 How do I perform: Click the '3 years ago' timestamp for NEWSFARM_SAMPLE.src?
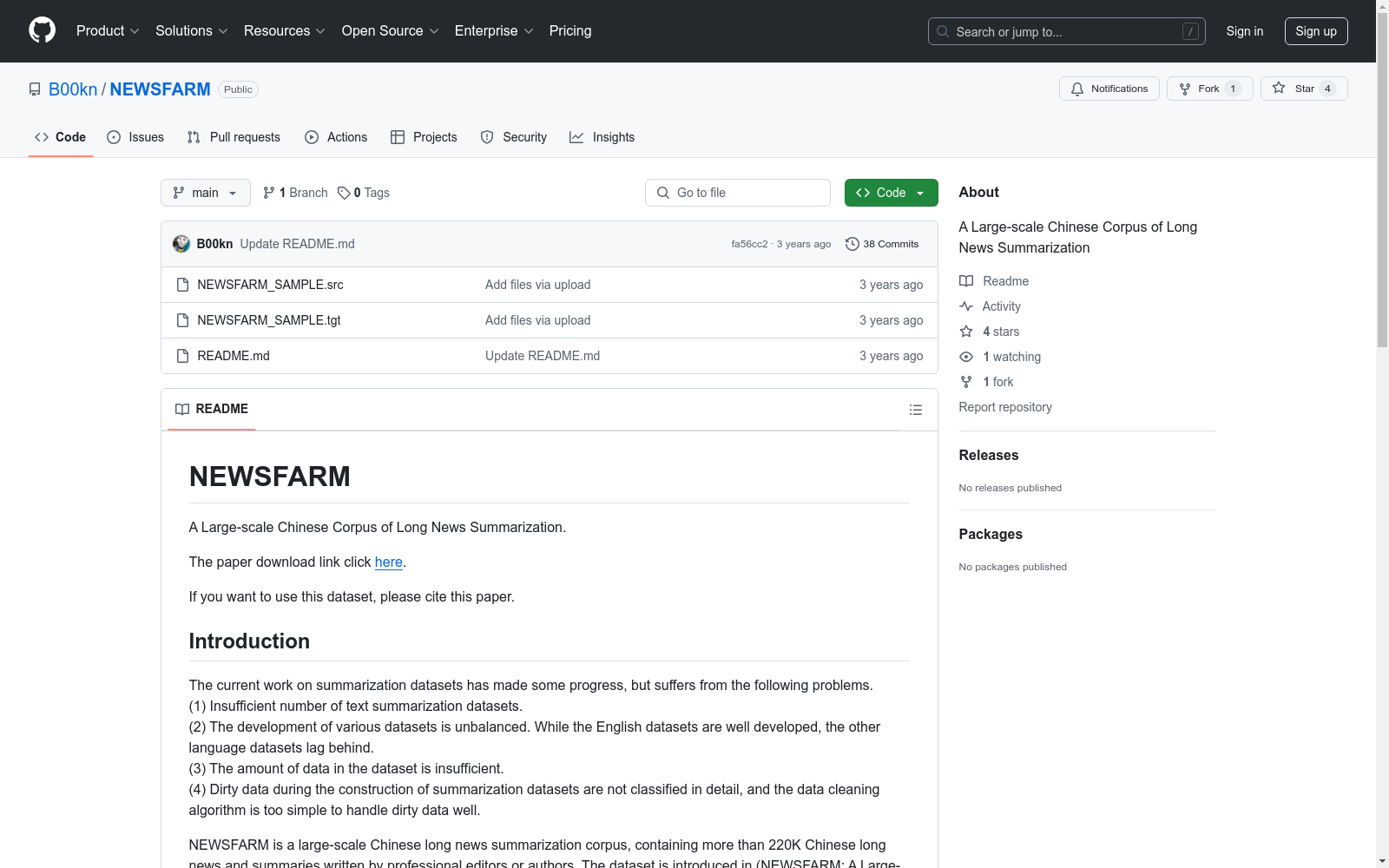click(891, 285)
